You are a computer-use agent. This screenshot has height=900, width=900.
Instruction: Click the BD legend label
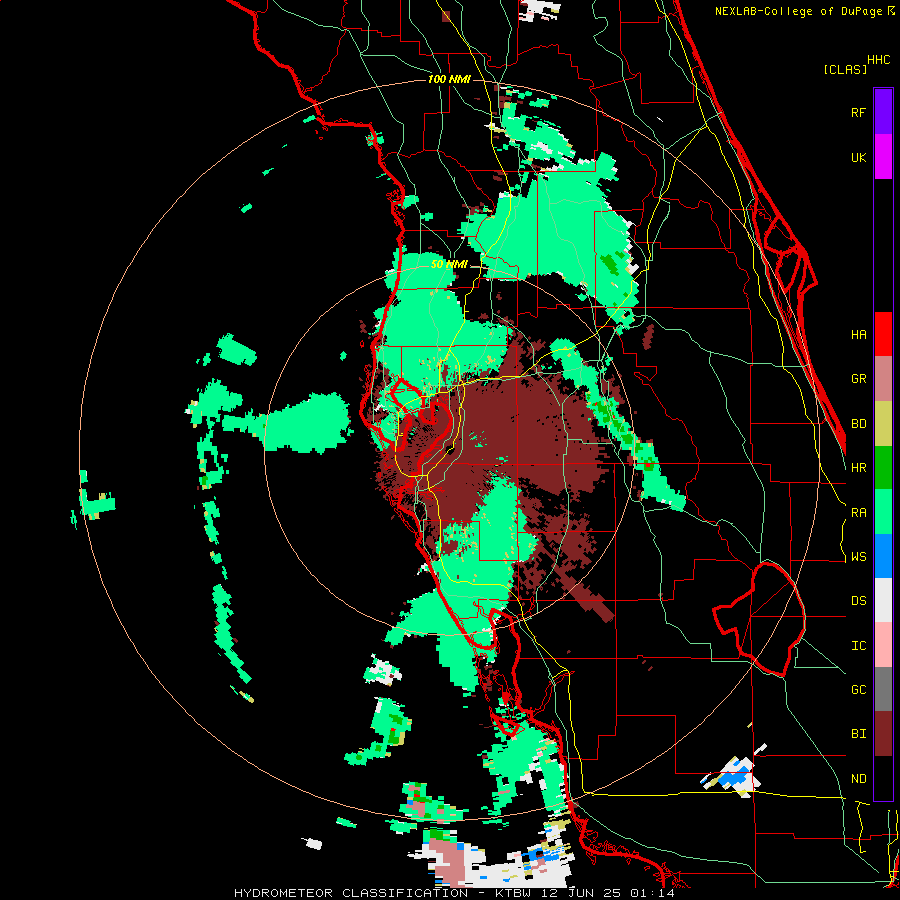(859, 424)
